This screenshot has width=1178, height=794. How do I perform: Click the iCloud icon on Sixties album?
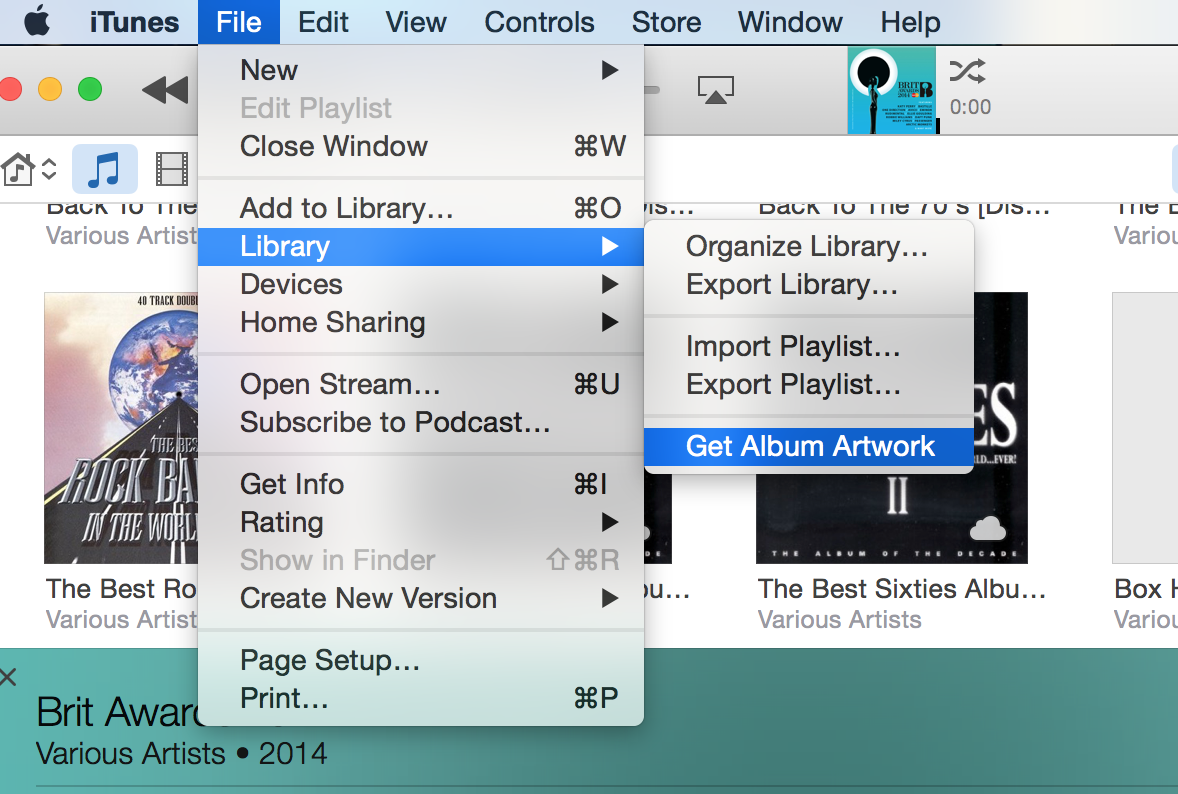point(987,527)
